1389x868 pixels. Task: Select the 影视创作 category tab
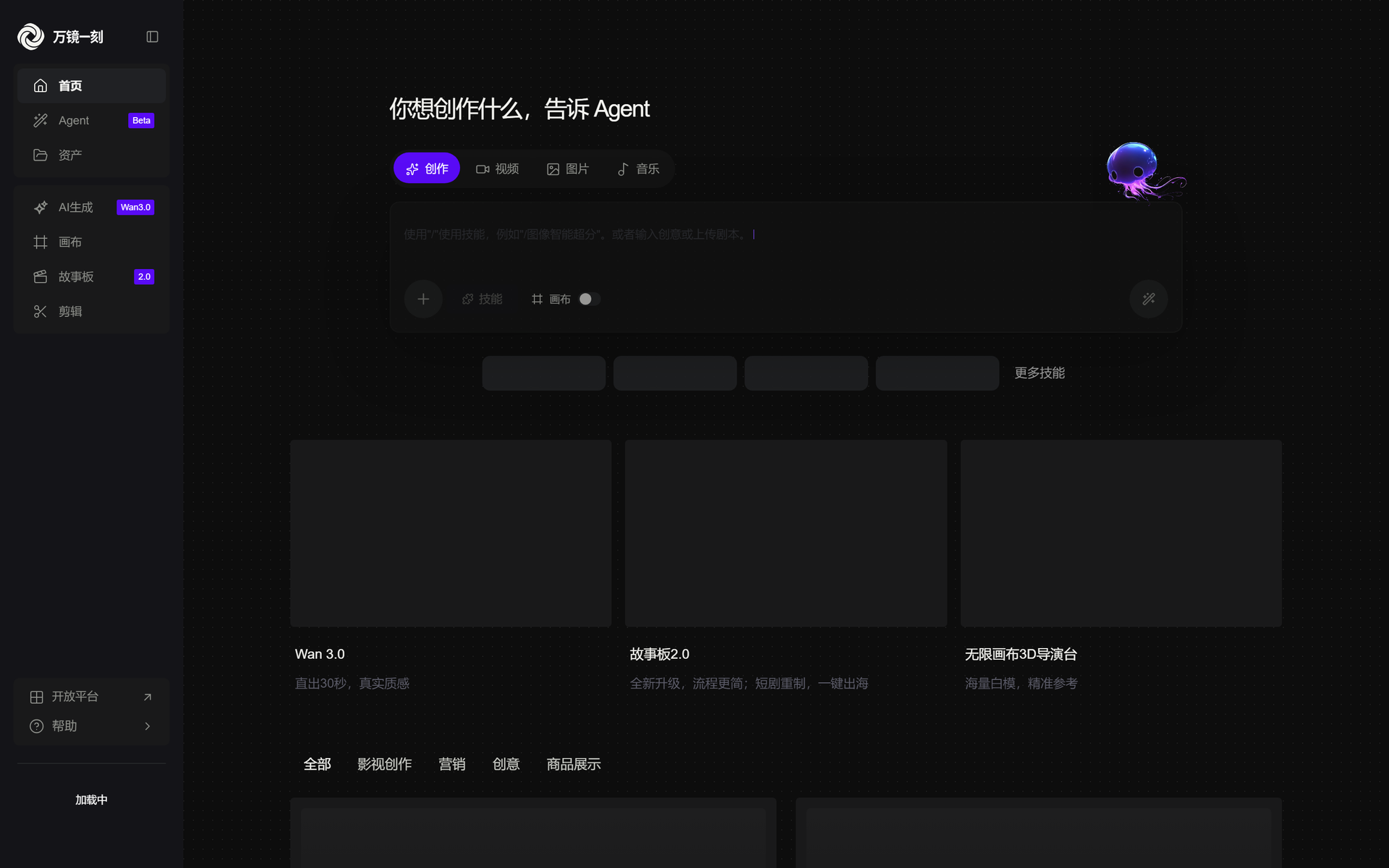click(384, 765)
